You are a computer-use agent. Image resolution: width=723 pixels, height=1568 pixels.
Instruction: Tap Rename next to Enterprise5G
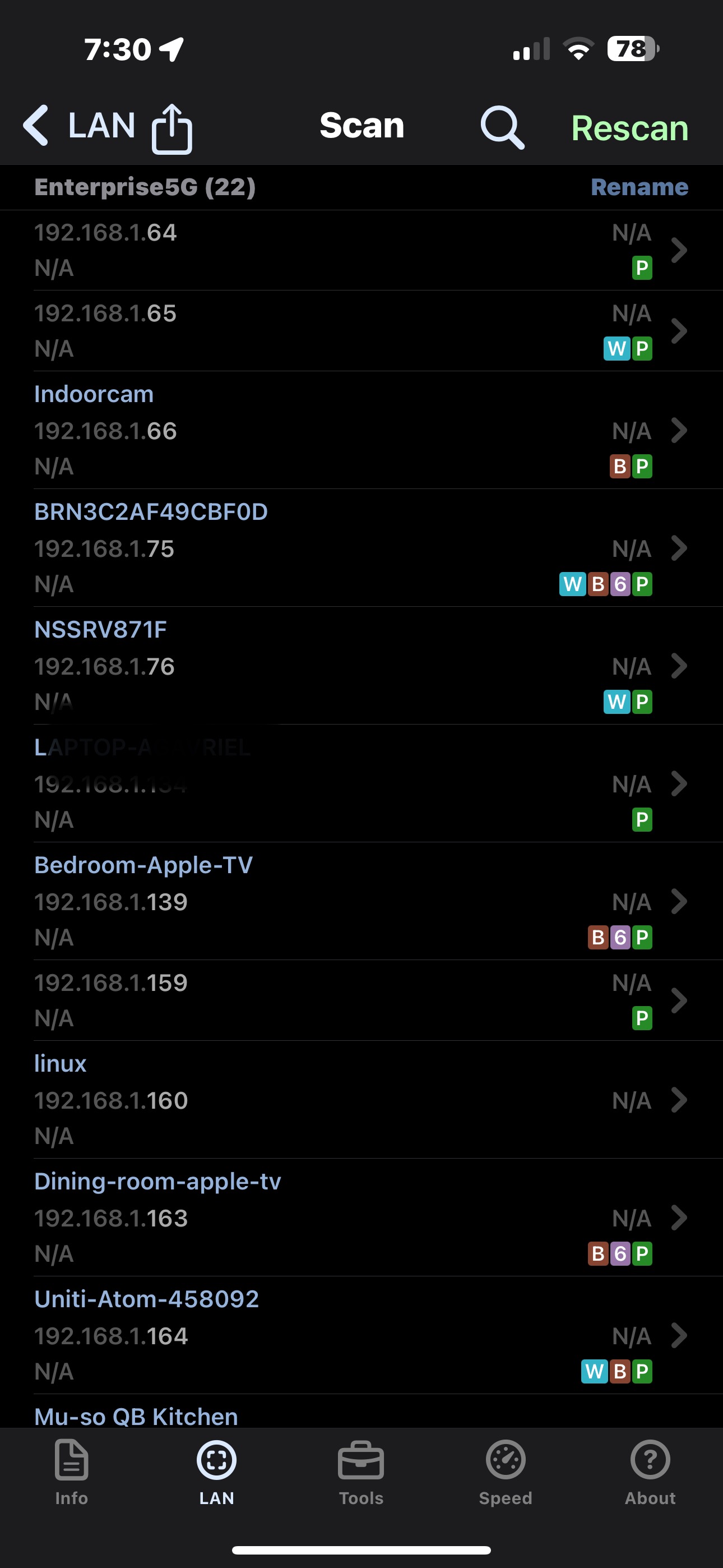click(x=639, y=187)
